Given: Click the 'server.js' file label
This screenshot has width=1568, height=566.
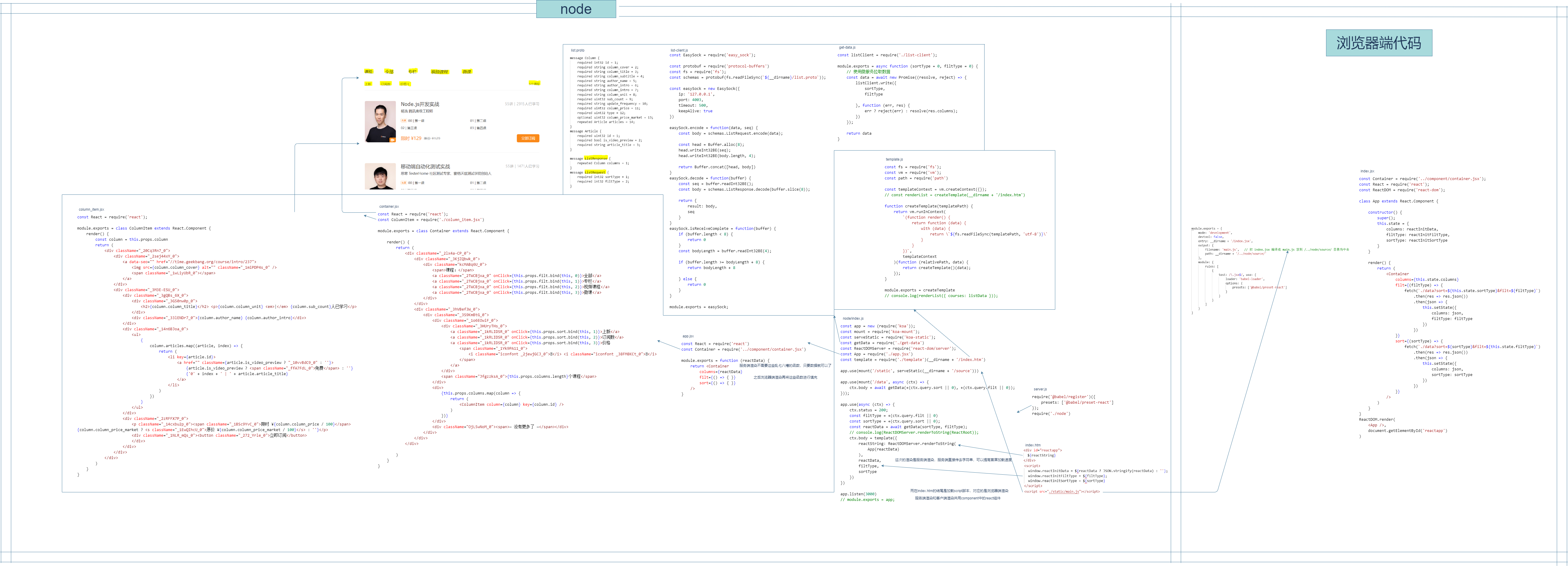Looking at the screenshot, I should 1040,390.
